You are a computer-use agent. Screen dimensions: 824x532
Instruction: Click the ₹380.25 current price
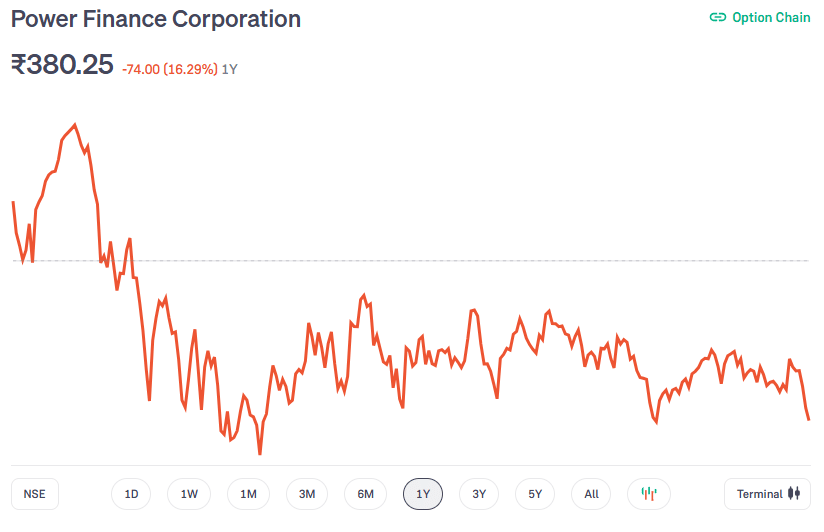62,65
